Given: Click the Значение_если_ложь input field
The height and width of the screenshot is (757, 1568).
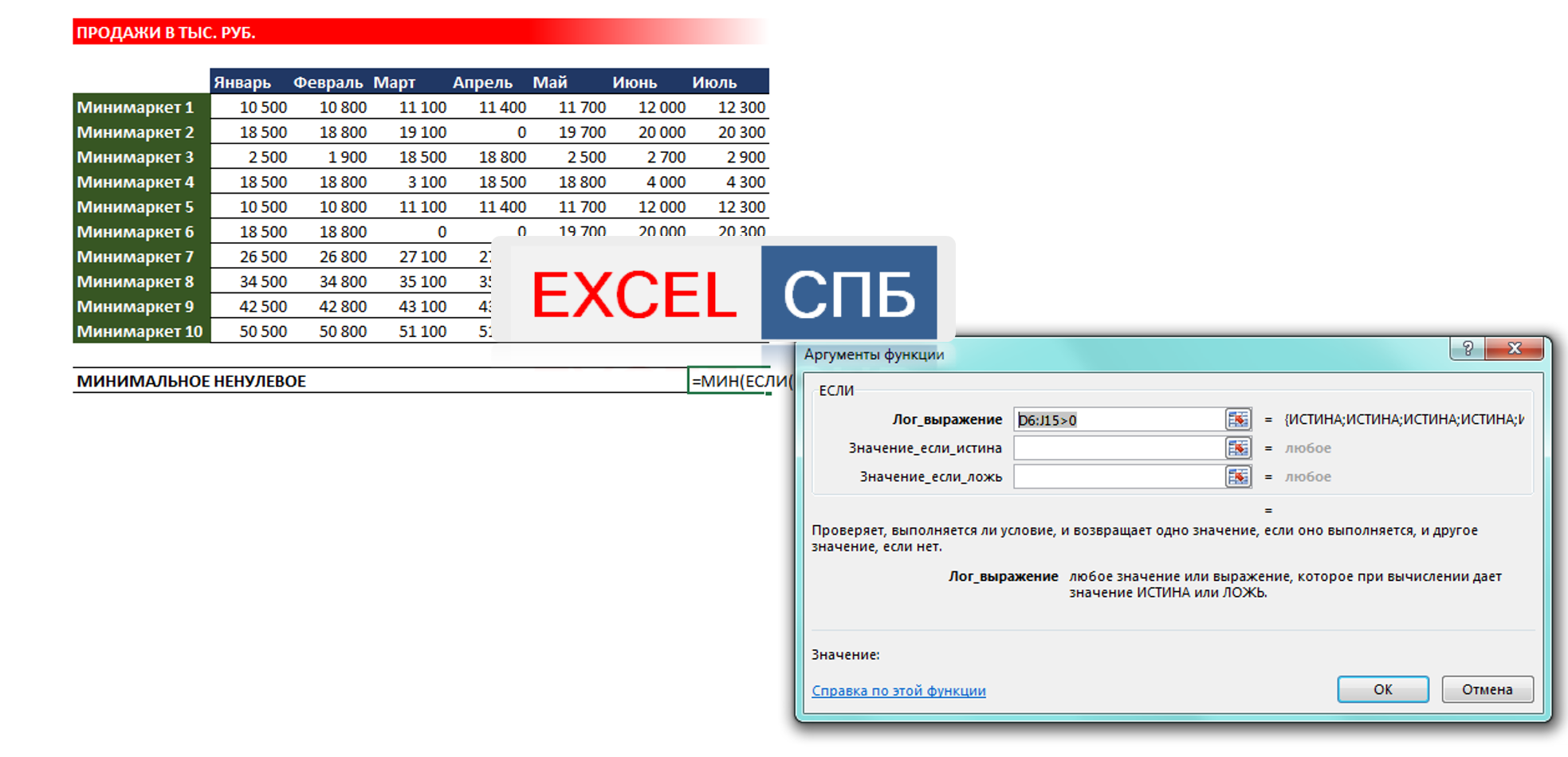Looking at the screenshot, I should point(1118,477).
